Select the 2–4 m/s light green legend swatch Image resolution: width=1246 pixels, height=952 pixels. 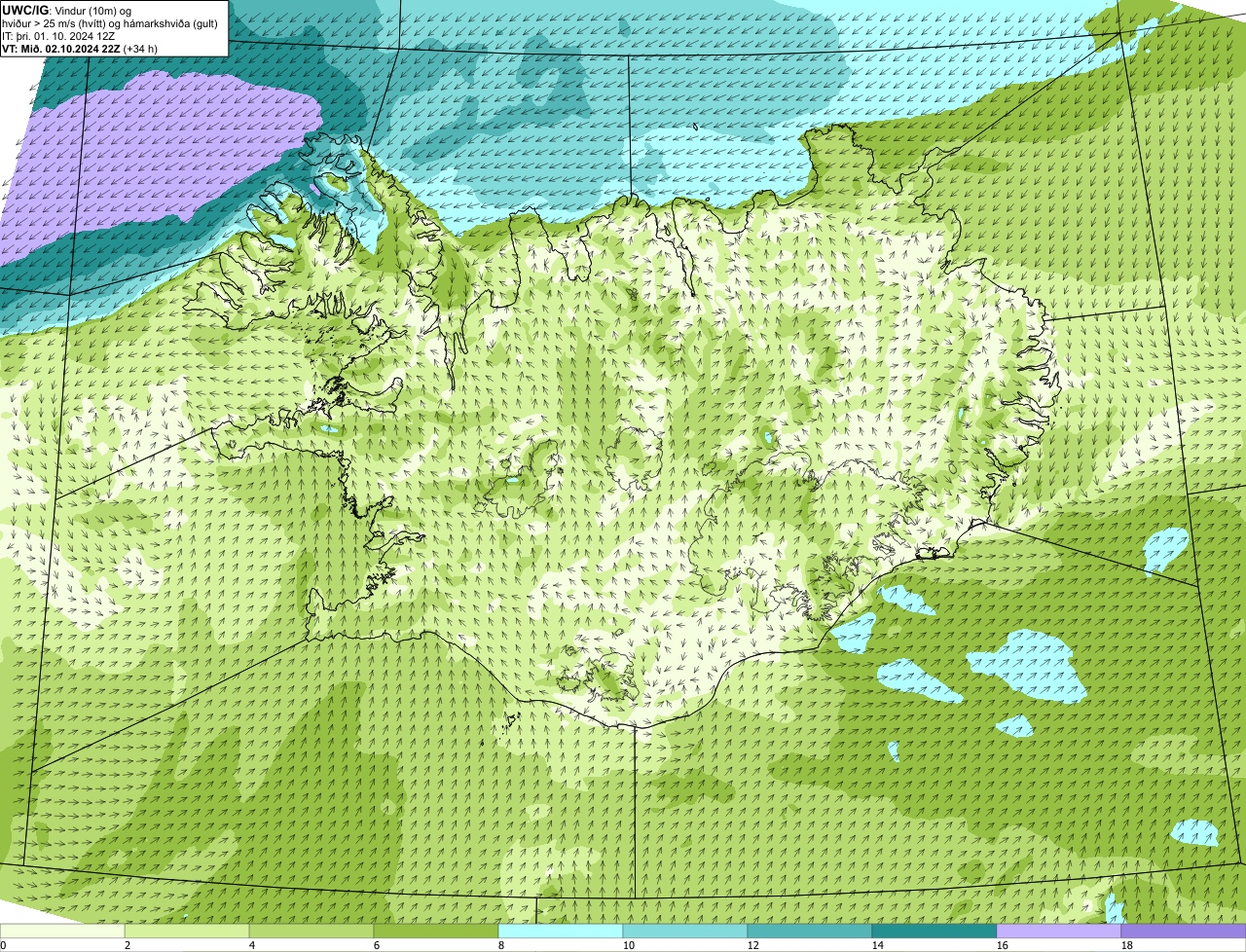point(187,932)
